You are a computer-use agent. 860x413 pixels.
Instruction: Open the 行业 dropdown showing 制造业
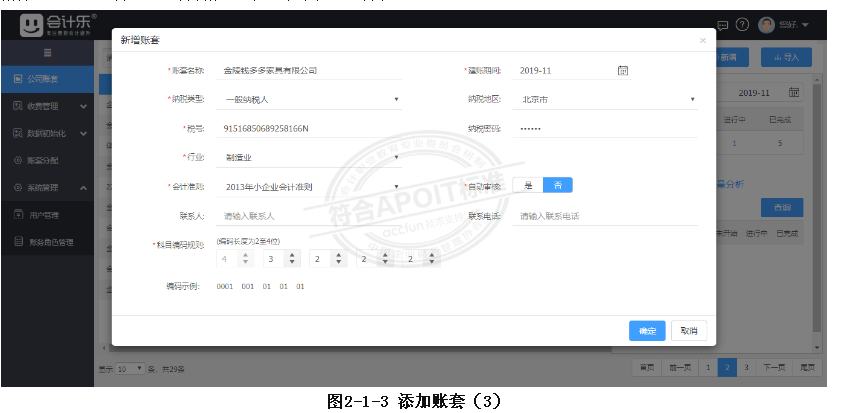(x=309, y=157)
